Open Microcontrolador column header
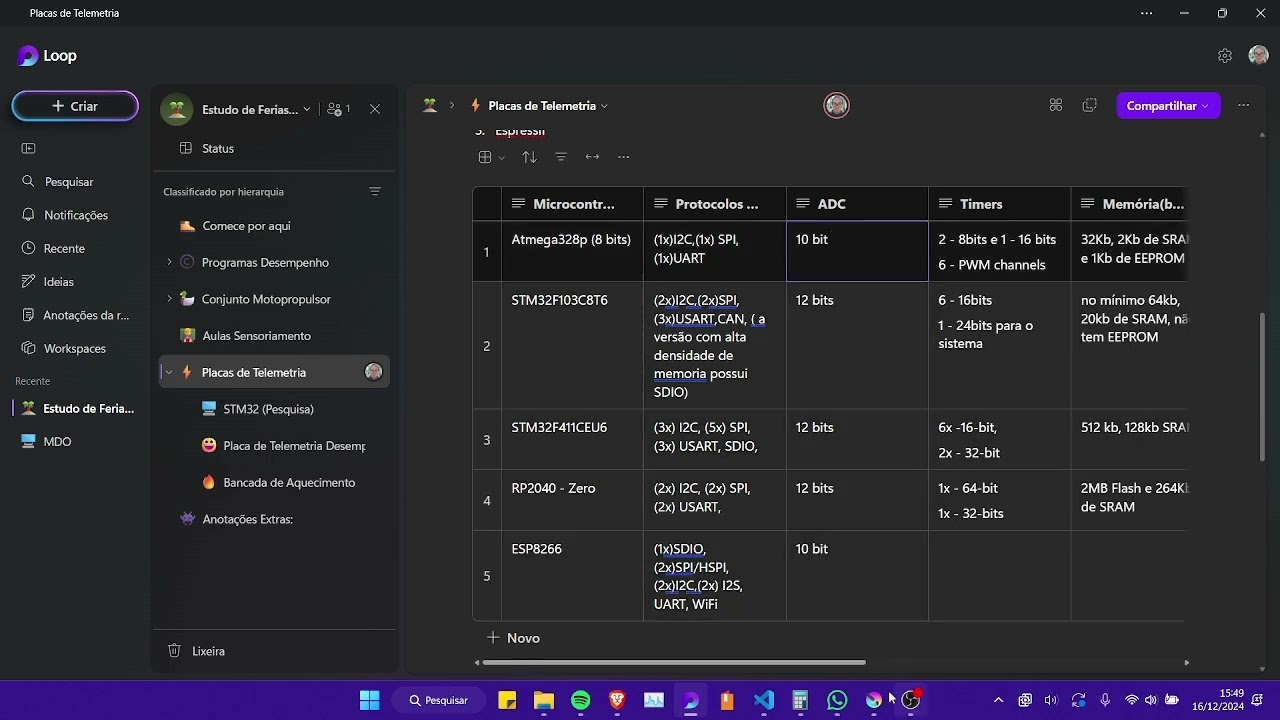The height and width of the screenshot is (720, 1280). click(x=572, y=204)
